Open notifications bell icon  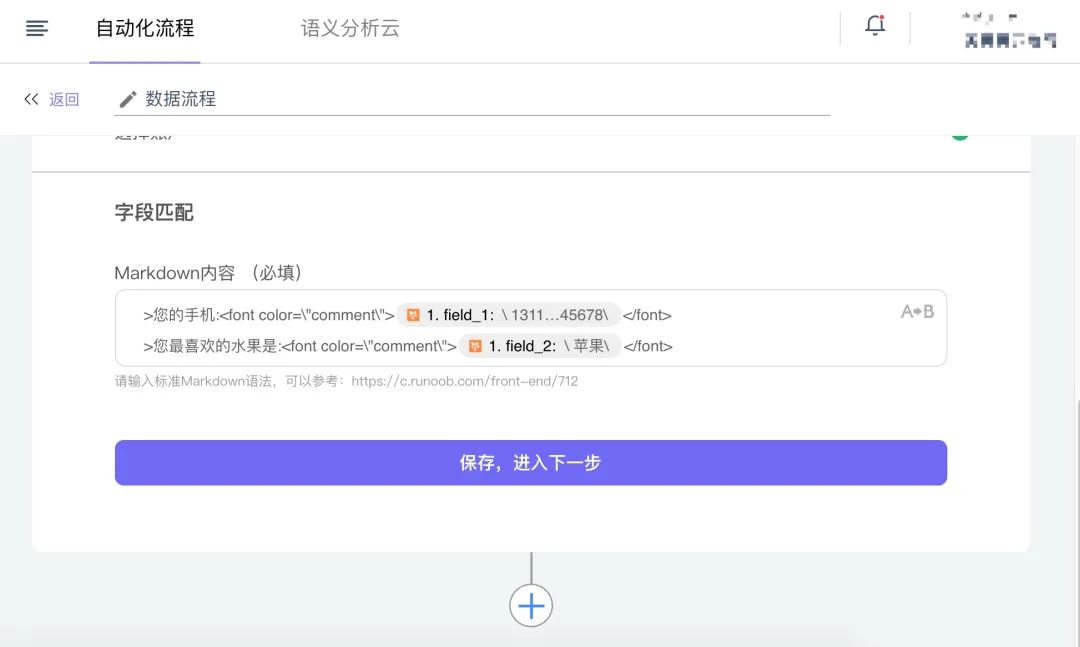coord(875,26)
